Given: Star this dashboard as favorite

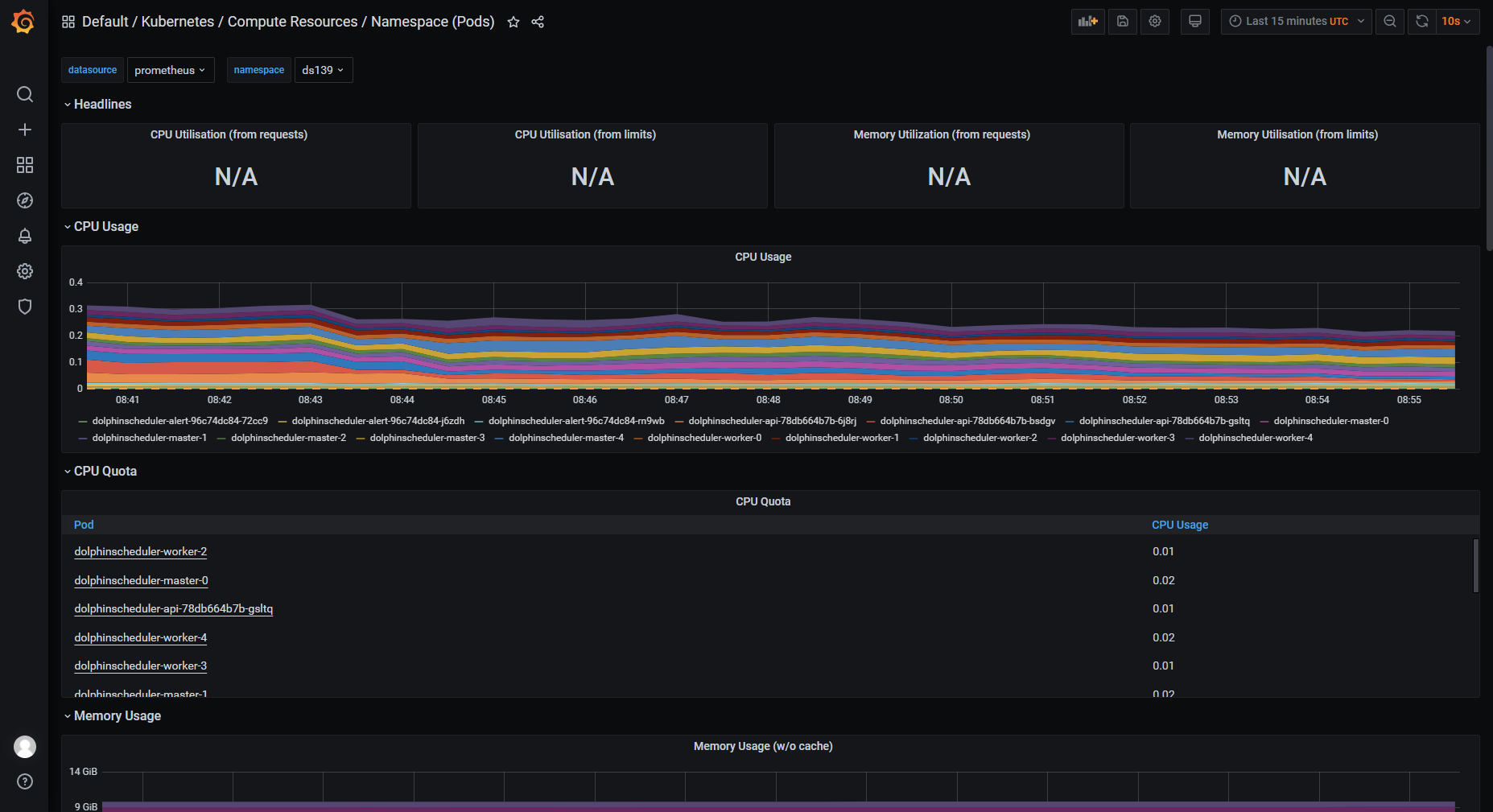Looking at the screenshot, I should (x=513, y=22).
